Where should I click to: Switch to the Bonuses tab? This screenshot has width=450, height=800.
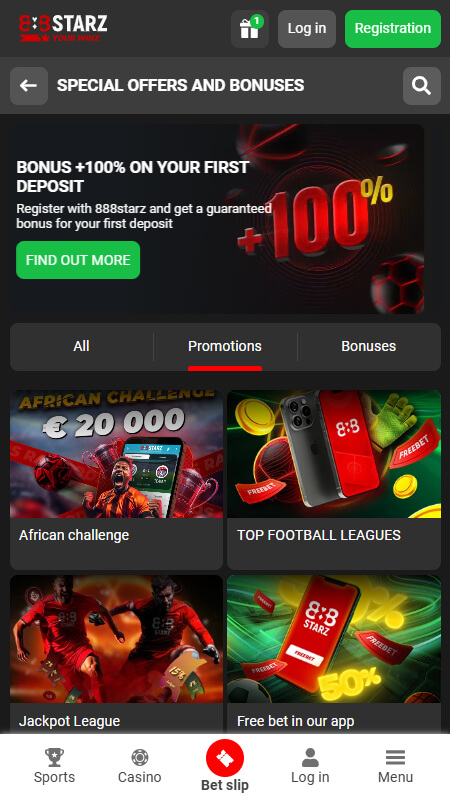click(369, 346)
